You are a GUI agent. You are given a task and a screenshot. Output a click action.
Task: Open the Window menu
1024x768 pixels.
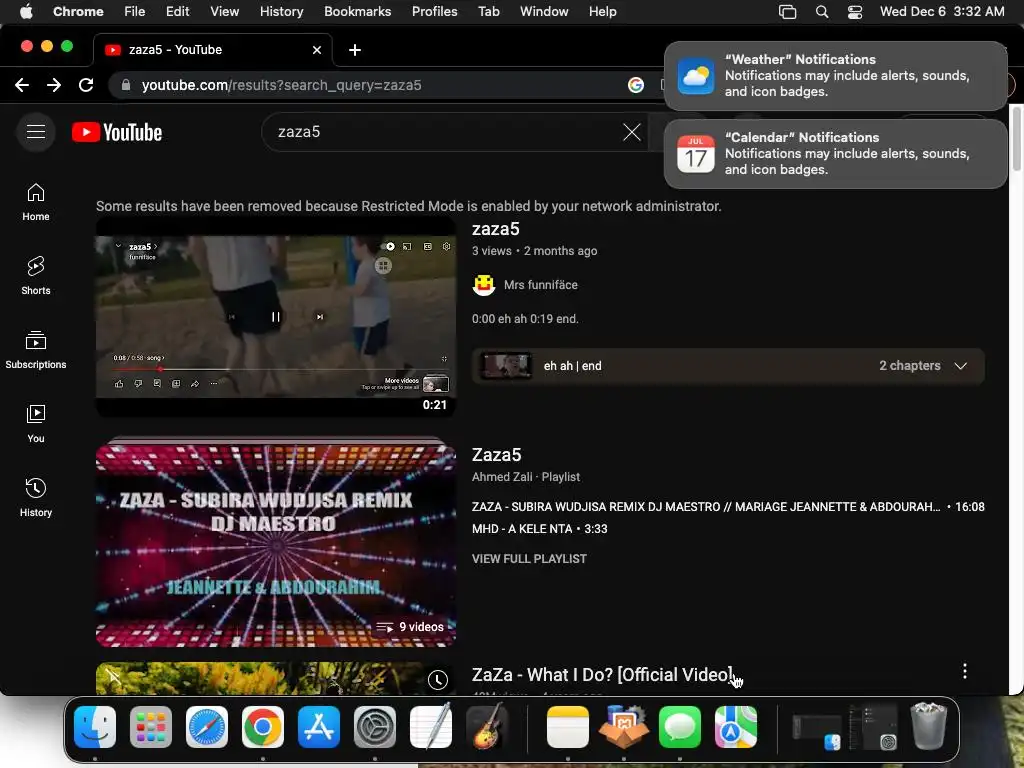point(544,11)
